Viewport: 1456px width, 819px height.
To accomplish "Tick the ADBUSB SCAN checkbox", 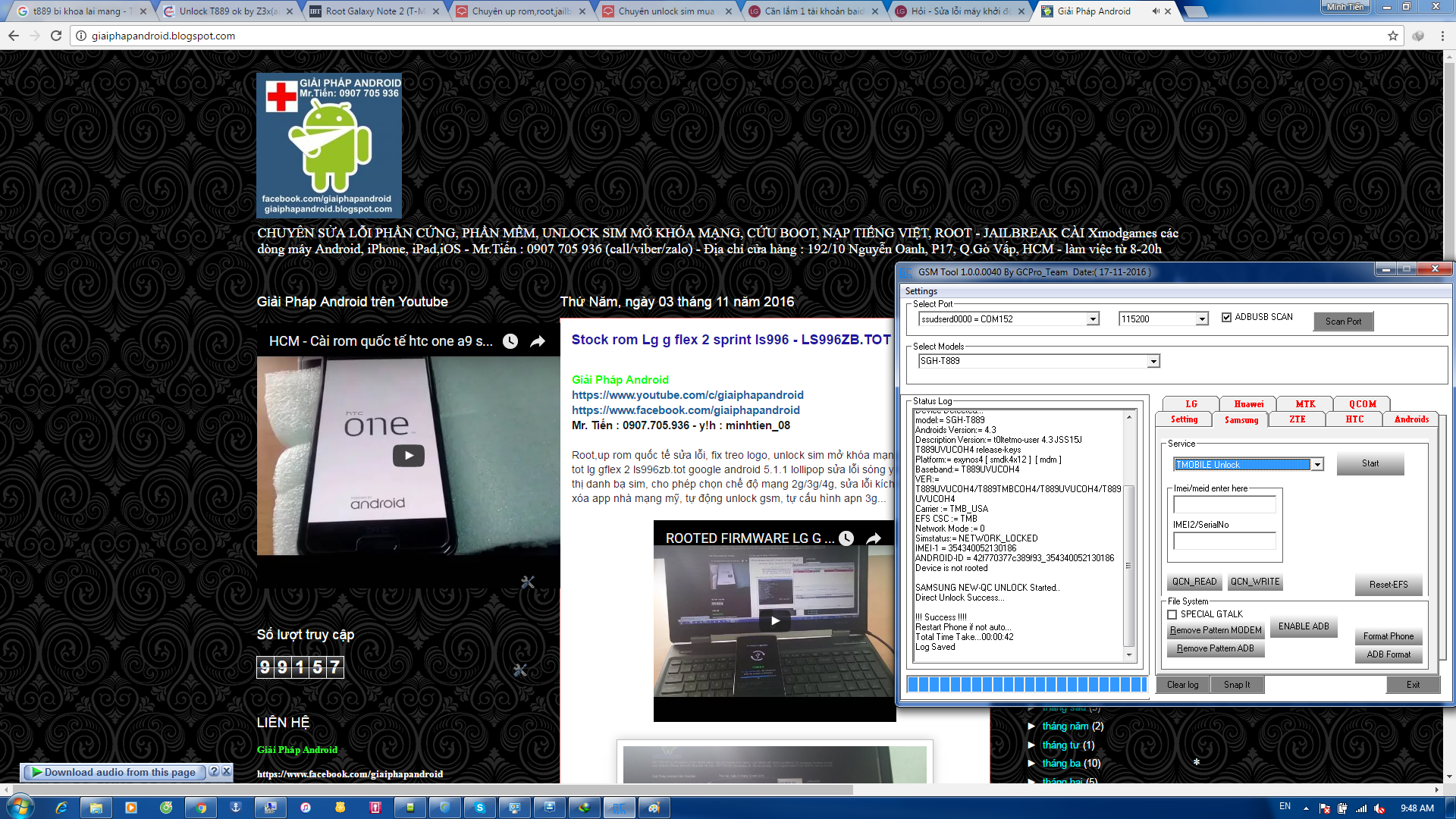I will [1226, 317].
